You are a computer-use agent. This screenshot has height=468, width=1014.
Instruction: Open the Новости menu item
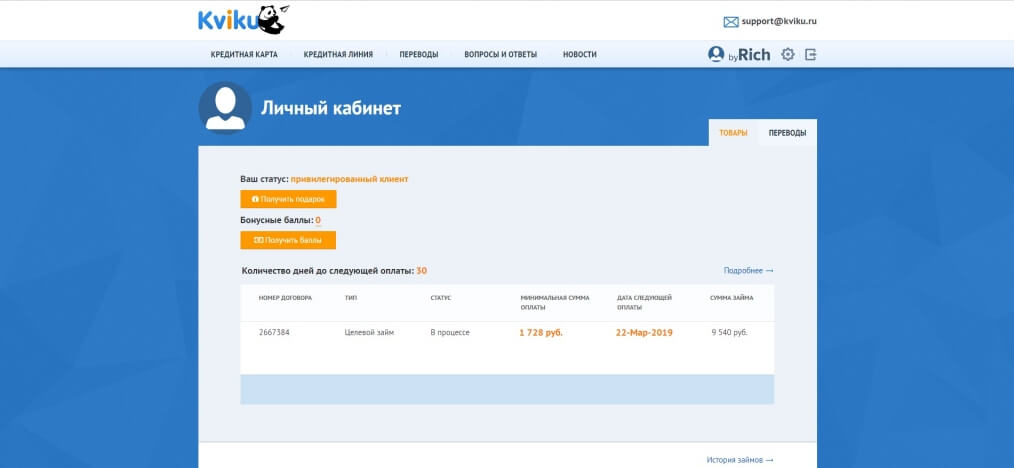tap(579, 55)
